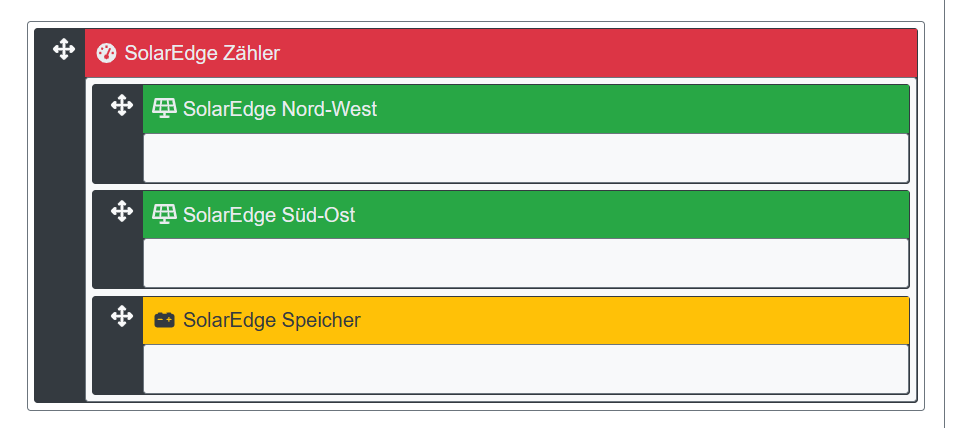Screen dimensions: 976x428
Task: Select the SolarEdge Zähler label
Action: [x=202, y=53]
